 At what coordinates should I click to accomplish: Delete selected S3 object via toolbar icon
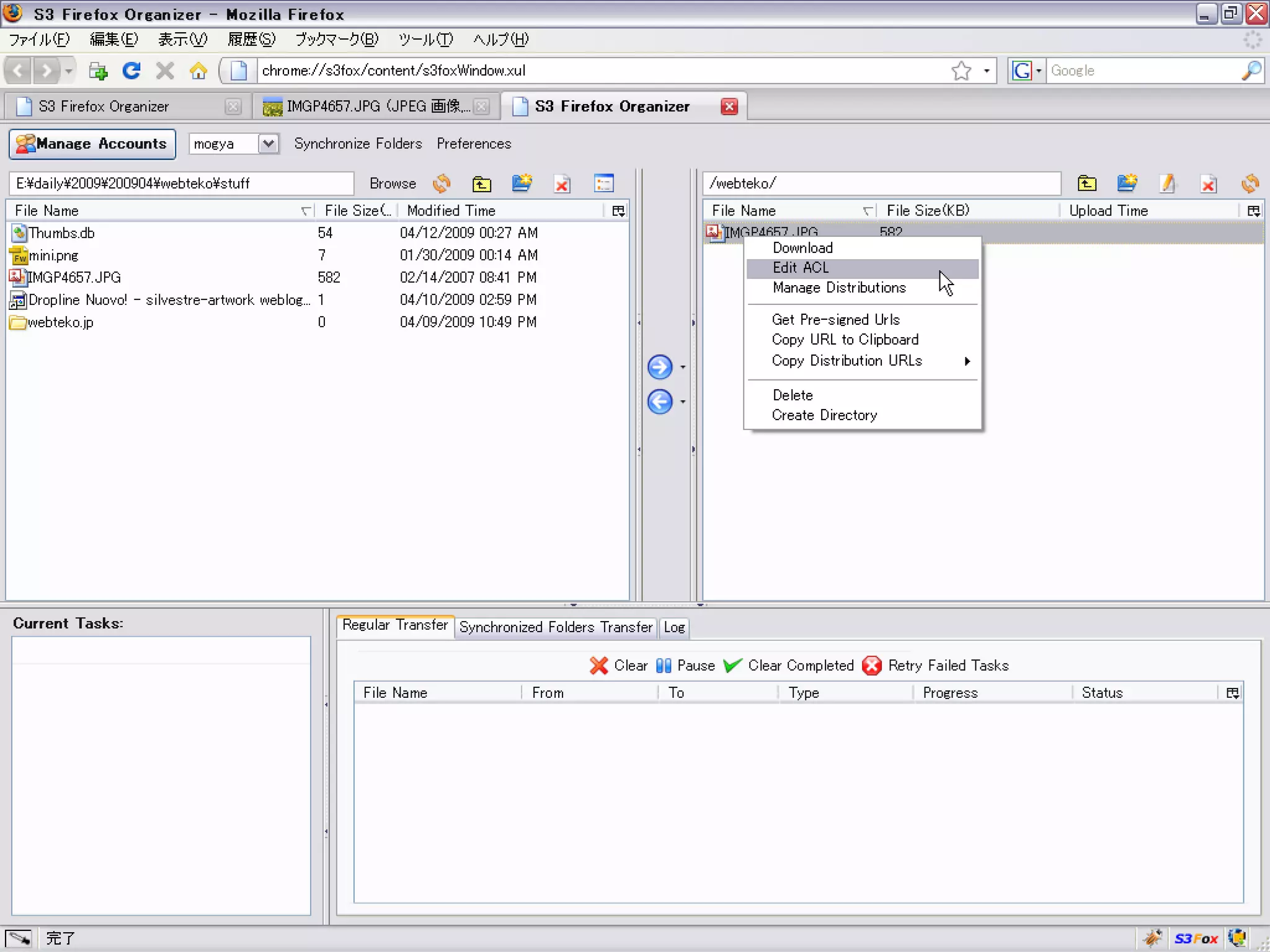click(x=1209, y=184)
